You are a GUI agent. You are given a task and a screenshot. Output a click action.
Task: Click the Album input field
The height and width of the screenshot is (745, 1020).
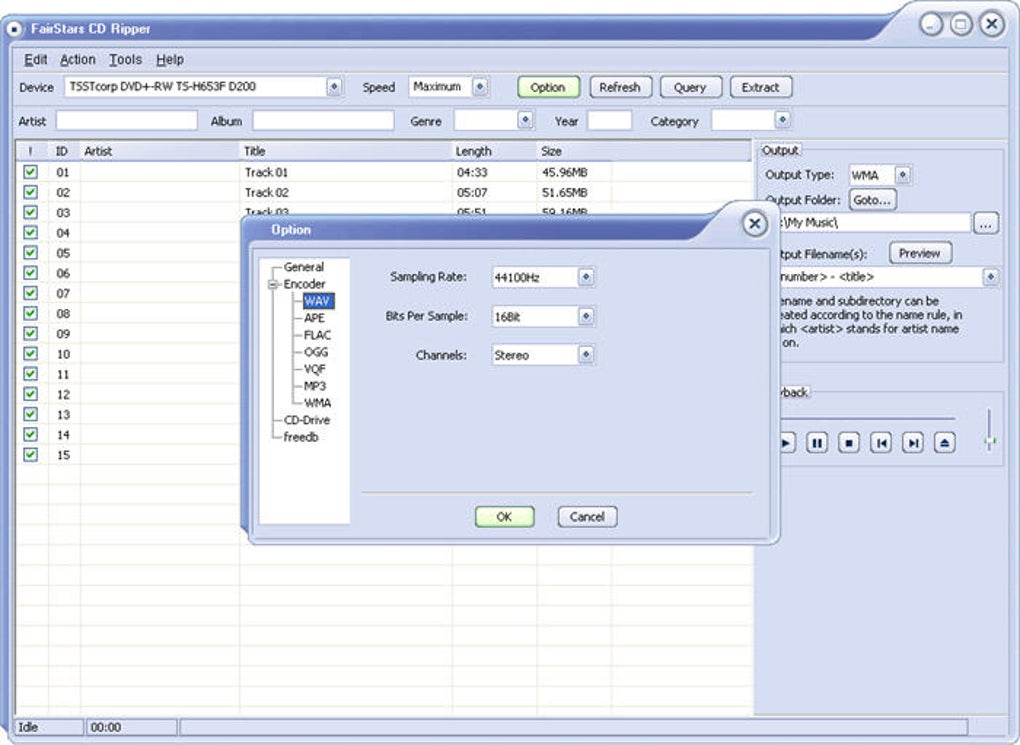[x=323, y=120]
